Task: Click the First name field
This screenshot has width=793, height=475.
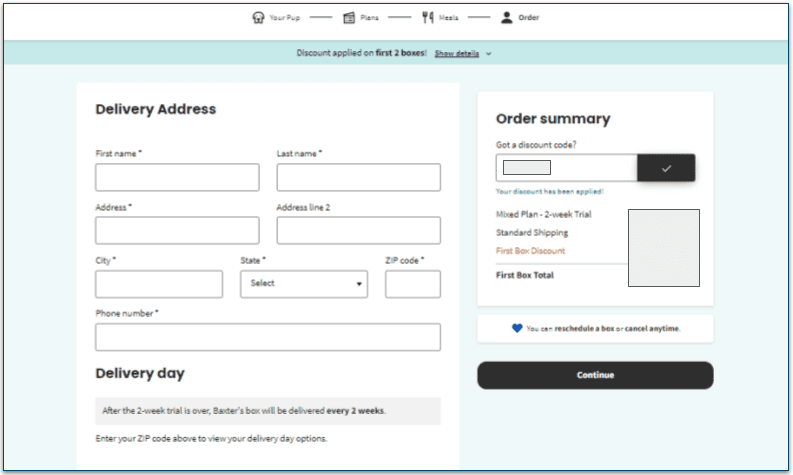Action: click(x=177, y=177)
